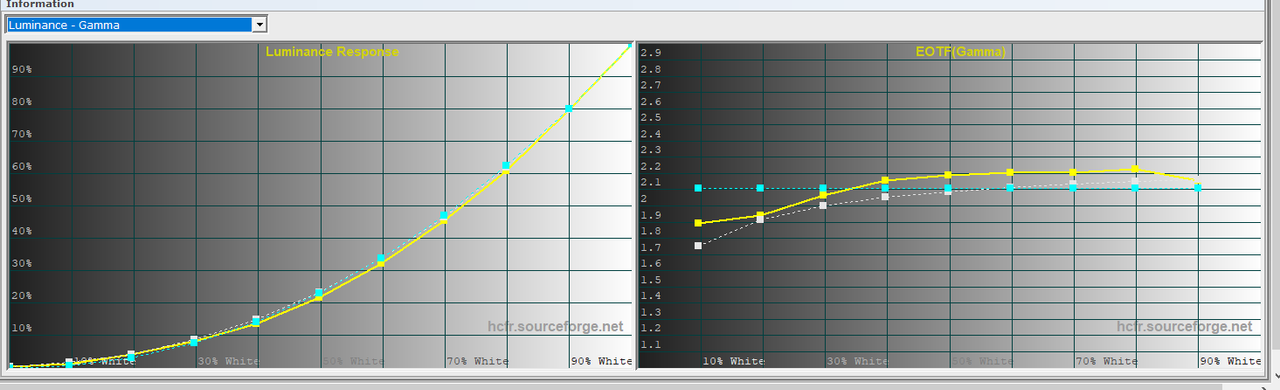The height and width of the screenshot is (390, 1280).
Task: Click '90% White' label in EOTF(Gamma) graph
Action: (1230, 361)
